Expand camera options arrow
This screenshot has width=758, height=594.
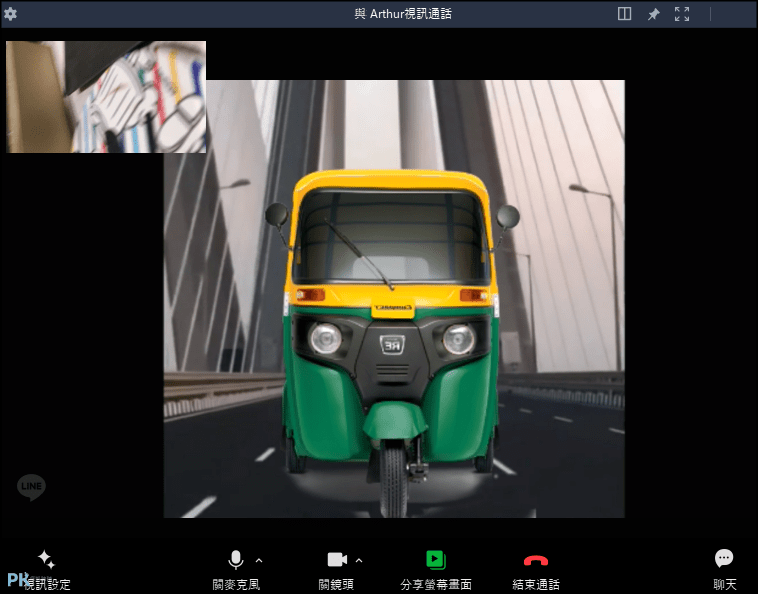(359, 561)
